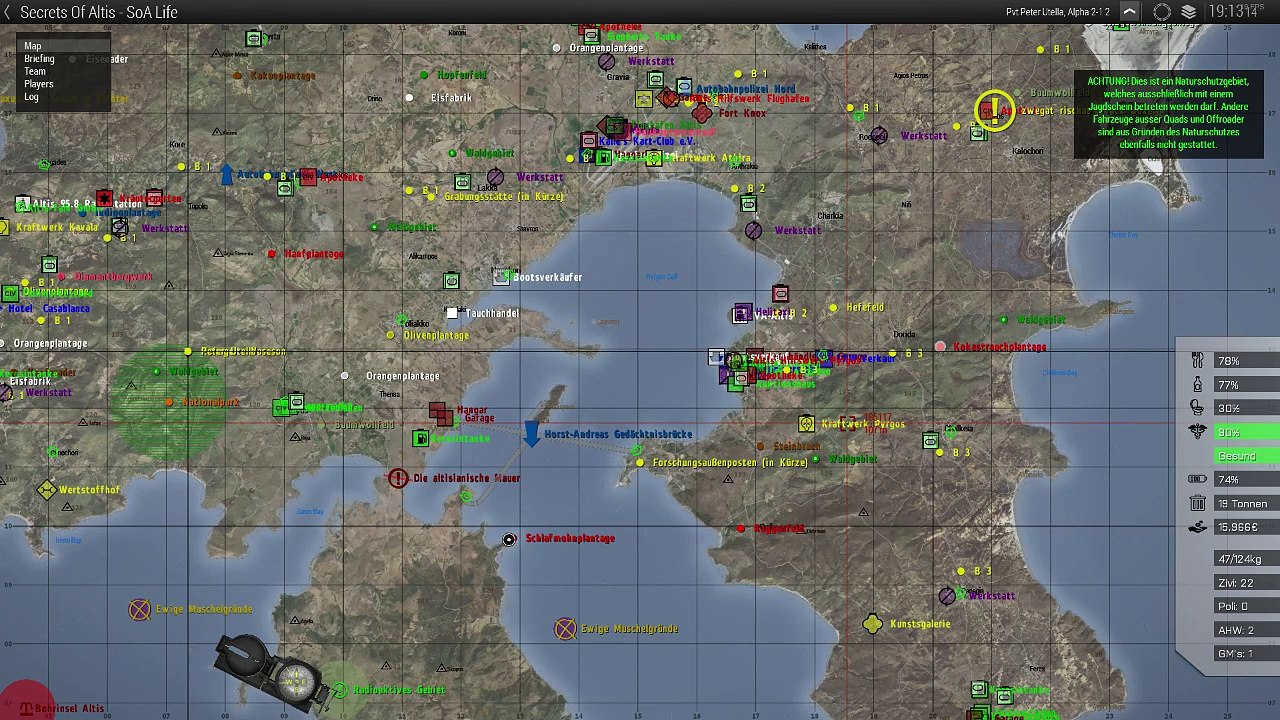Collapse the player info chevron arrow
Image resolution: width=1280 pixels, height=720 pixels.
pyautogui.click(x=1129, y=12)
